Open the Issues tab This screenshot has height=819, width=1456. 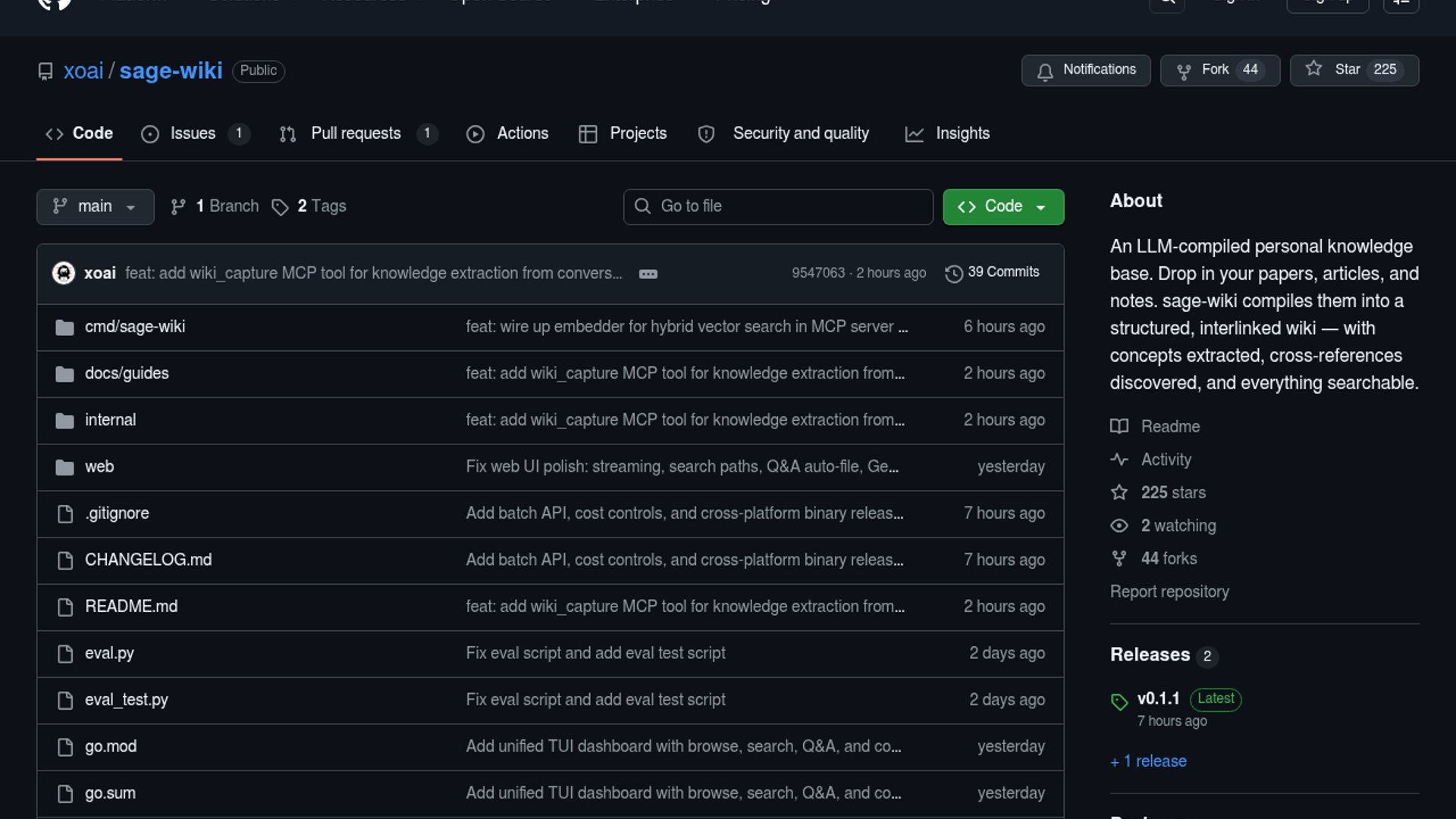(193, 133)
